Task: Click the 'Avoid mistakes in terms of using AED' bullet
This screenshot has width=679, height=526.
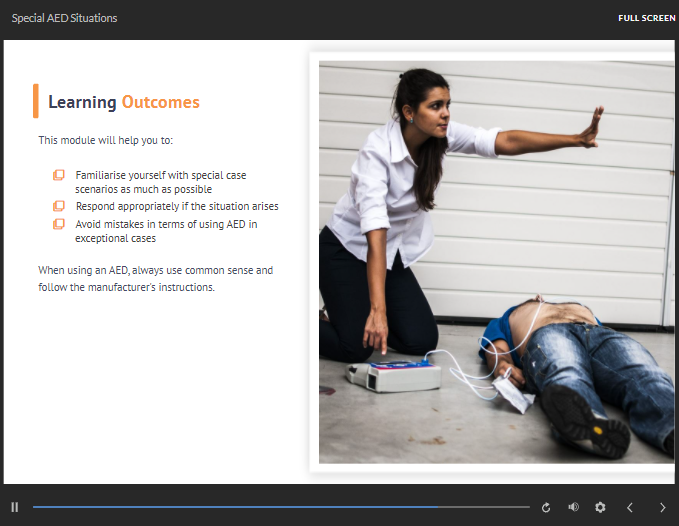Action: (166, 231)
